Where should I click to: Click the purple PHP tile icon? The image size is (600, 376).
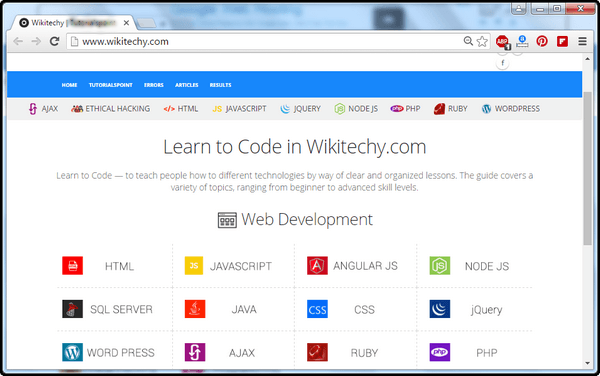tap(440, 352)
